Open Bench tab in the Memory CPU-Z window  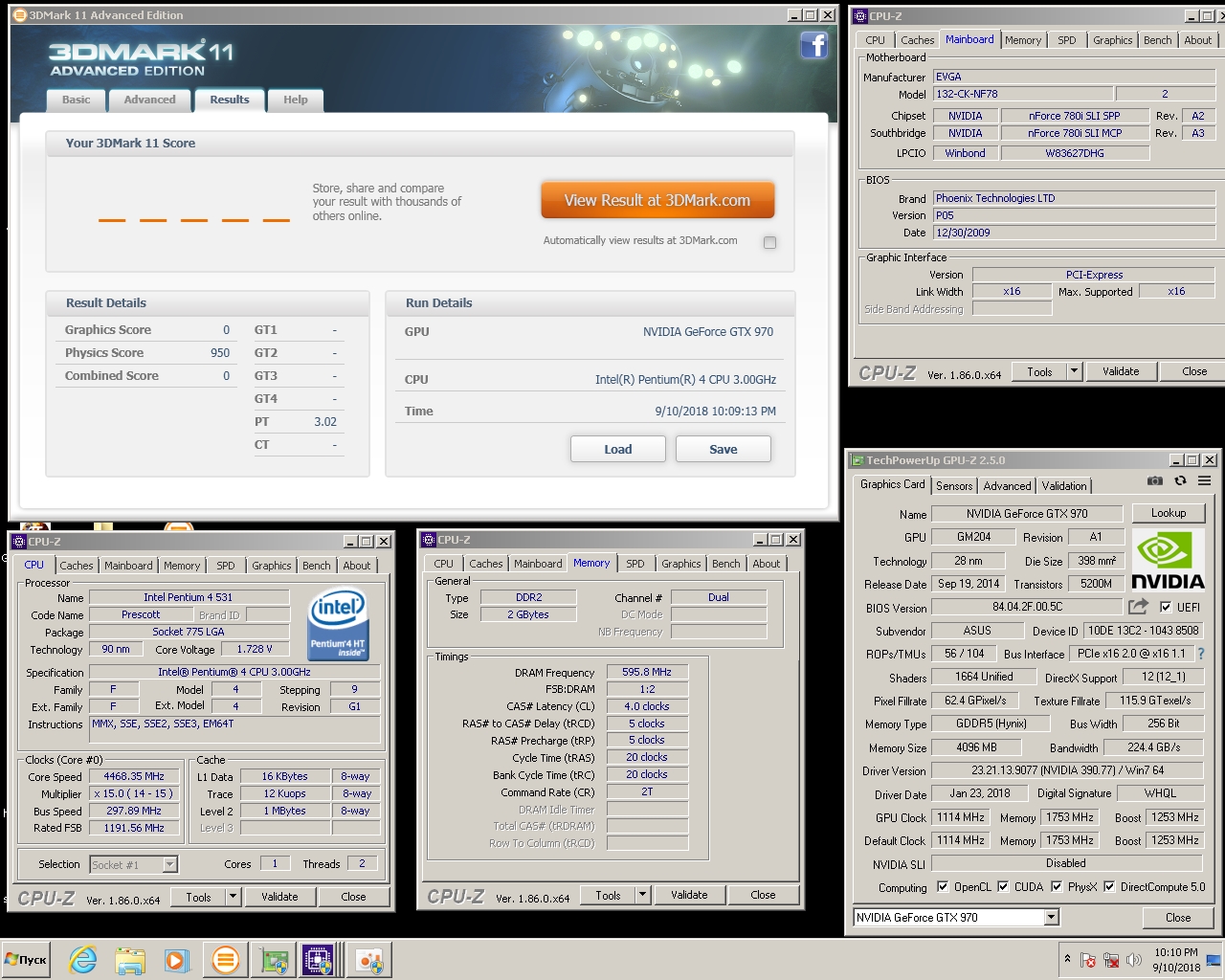(x=726, y=564)
